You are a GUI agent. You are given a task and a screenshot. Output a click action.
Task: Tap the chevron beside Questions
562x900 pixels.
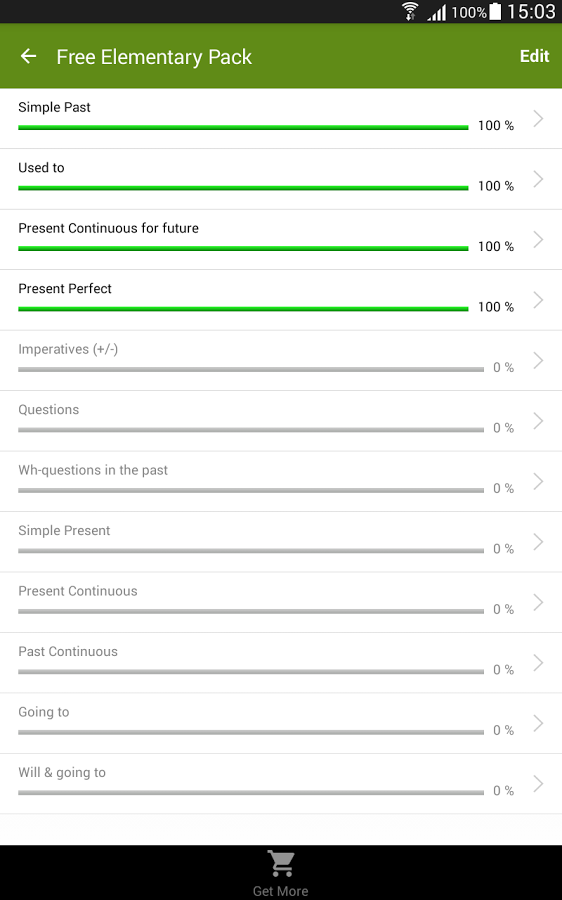click(x=538, y=421)
